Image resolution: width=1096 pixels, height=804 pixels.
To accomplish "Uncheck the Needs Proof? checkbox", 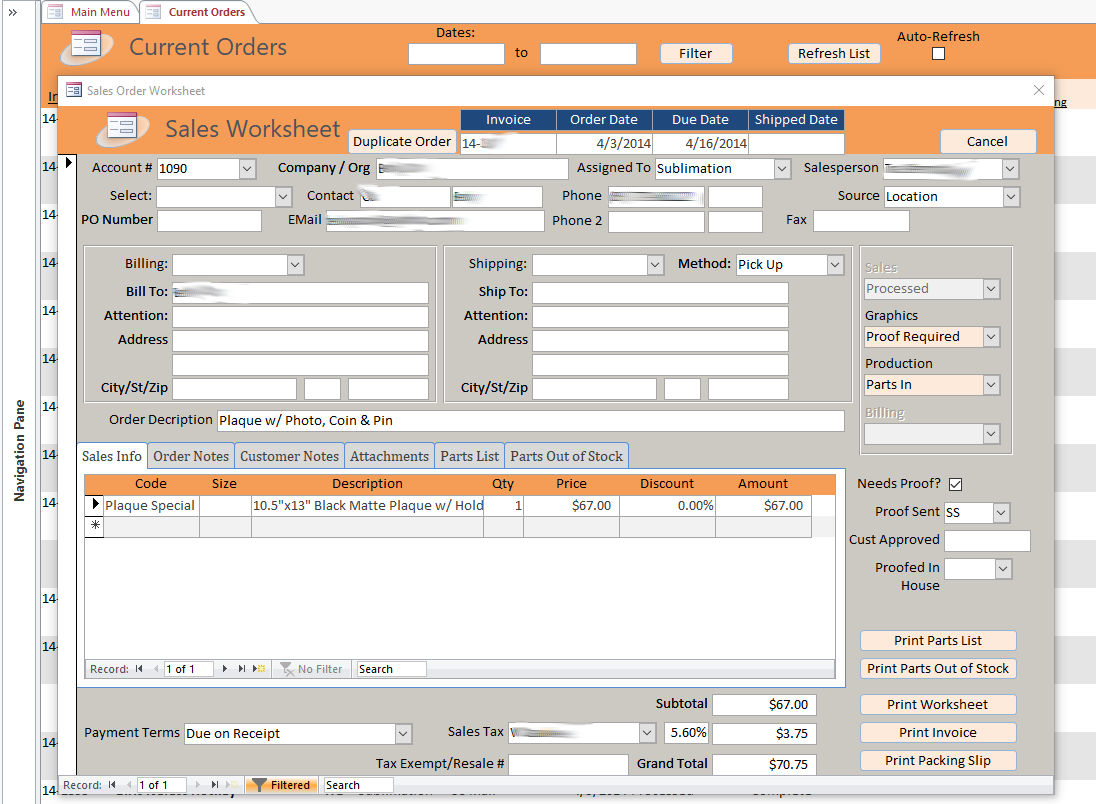I will click(x=955, y=484).
